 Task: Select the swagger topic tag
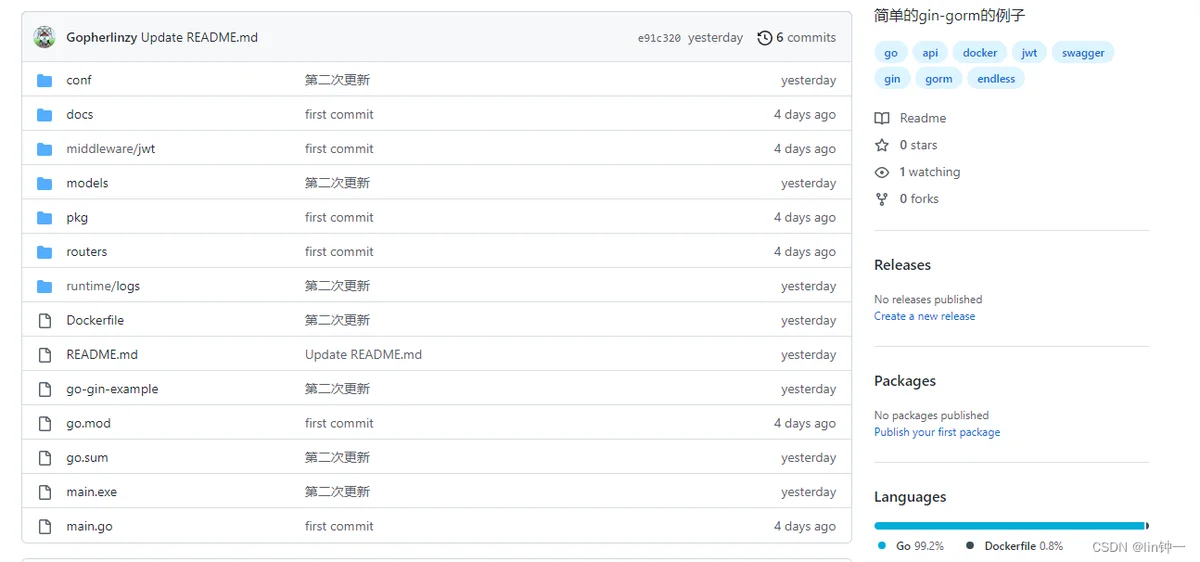pyautogui.click(x=1083, y=53)
